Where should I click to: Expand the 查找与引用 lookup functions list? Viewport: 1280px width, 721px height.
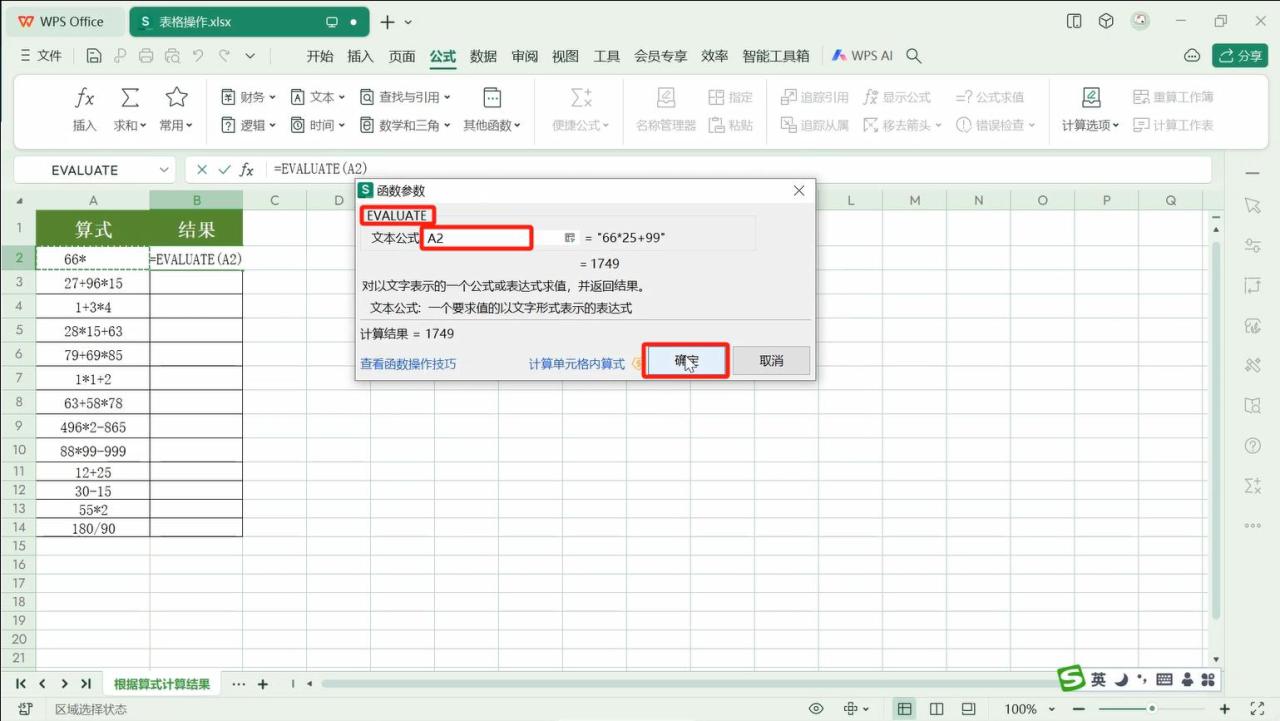[406, 97]
